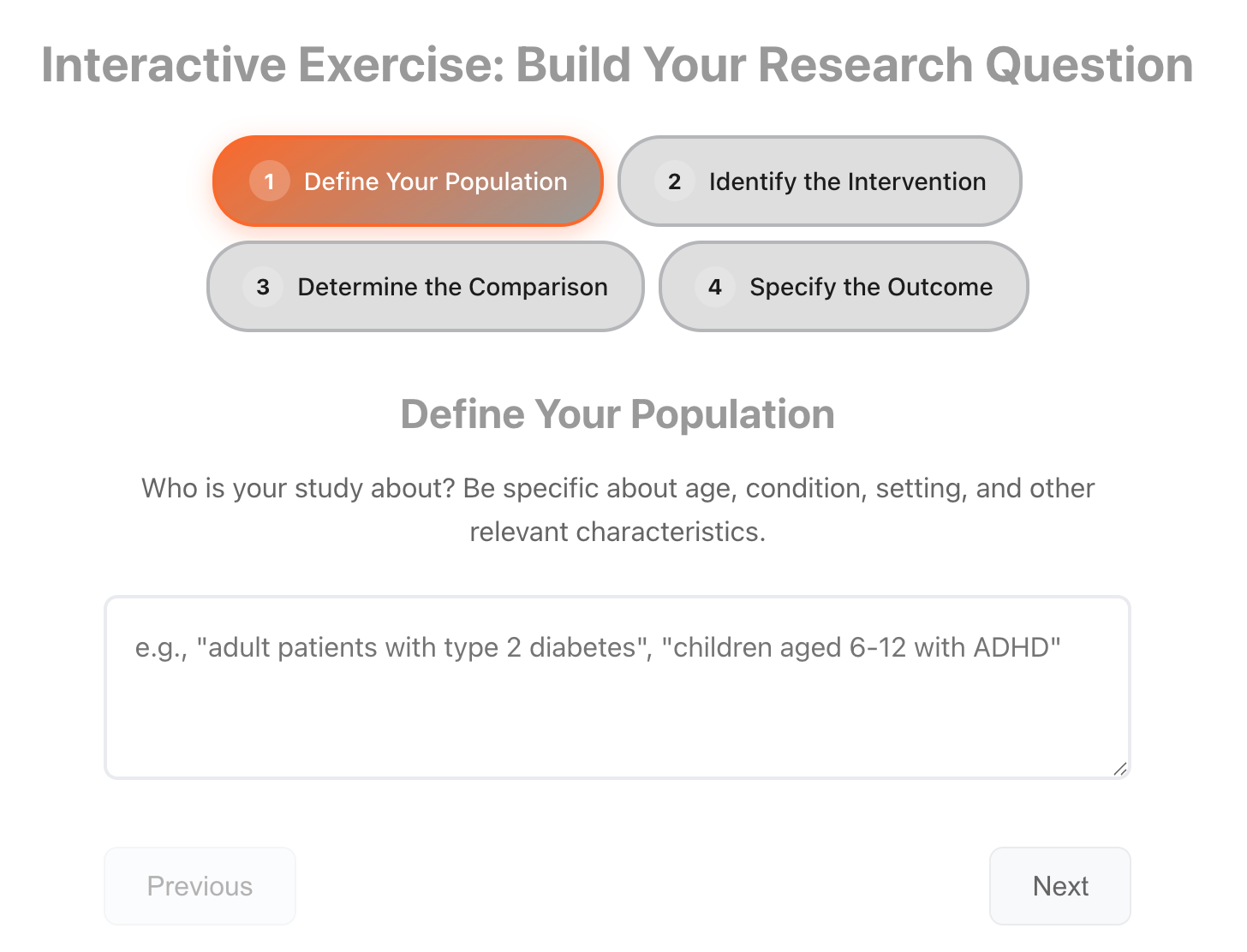This screenshot has height=952, width=1247.
Task: Click the highlighted orange step pill
Action: (408, 181)
